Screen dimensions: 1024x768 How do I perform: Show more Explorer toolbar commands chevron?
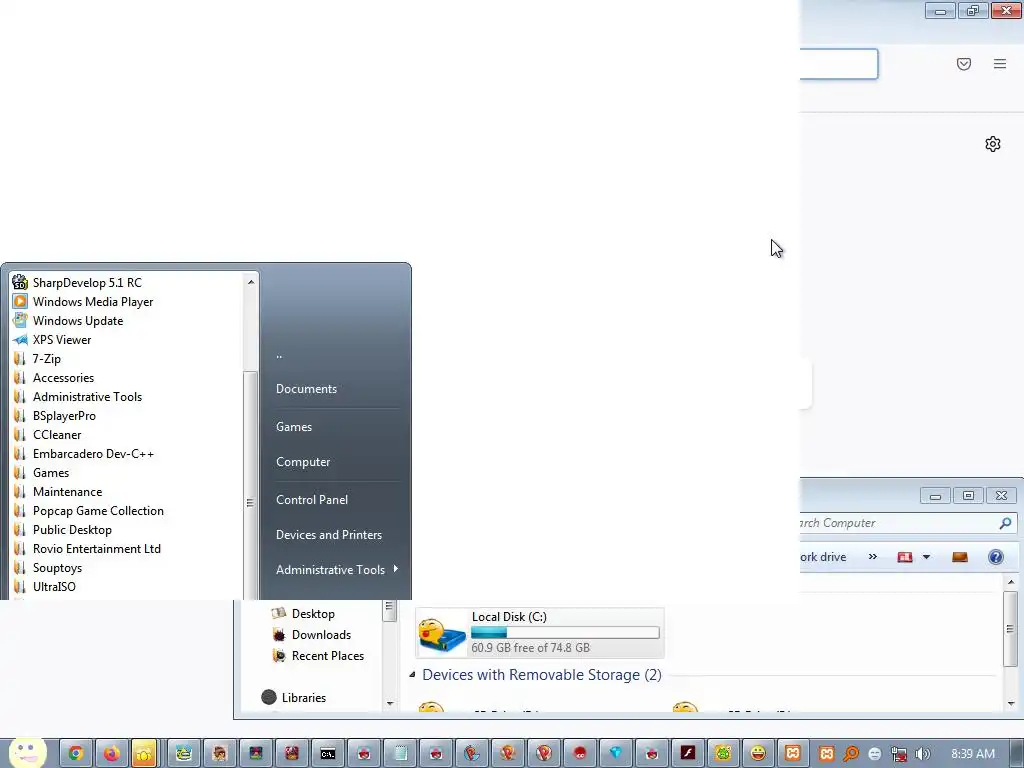tap(872, 556)
